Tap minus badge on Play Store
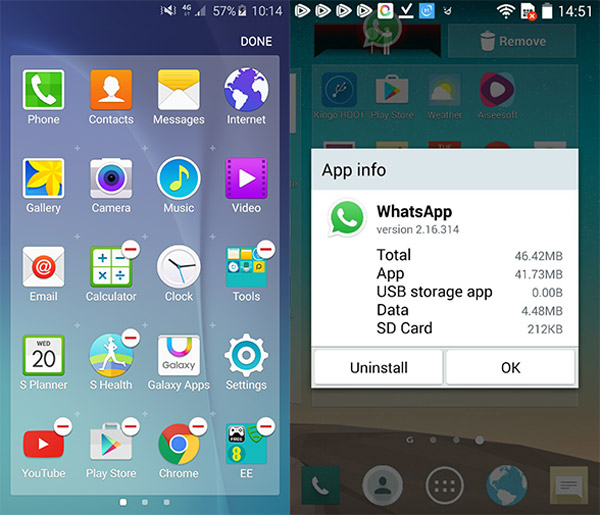Image resolution: width=600 pixels, height=515 pixels. pyautogui.click(x=131, y=426)
